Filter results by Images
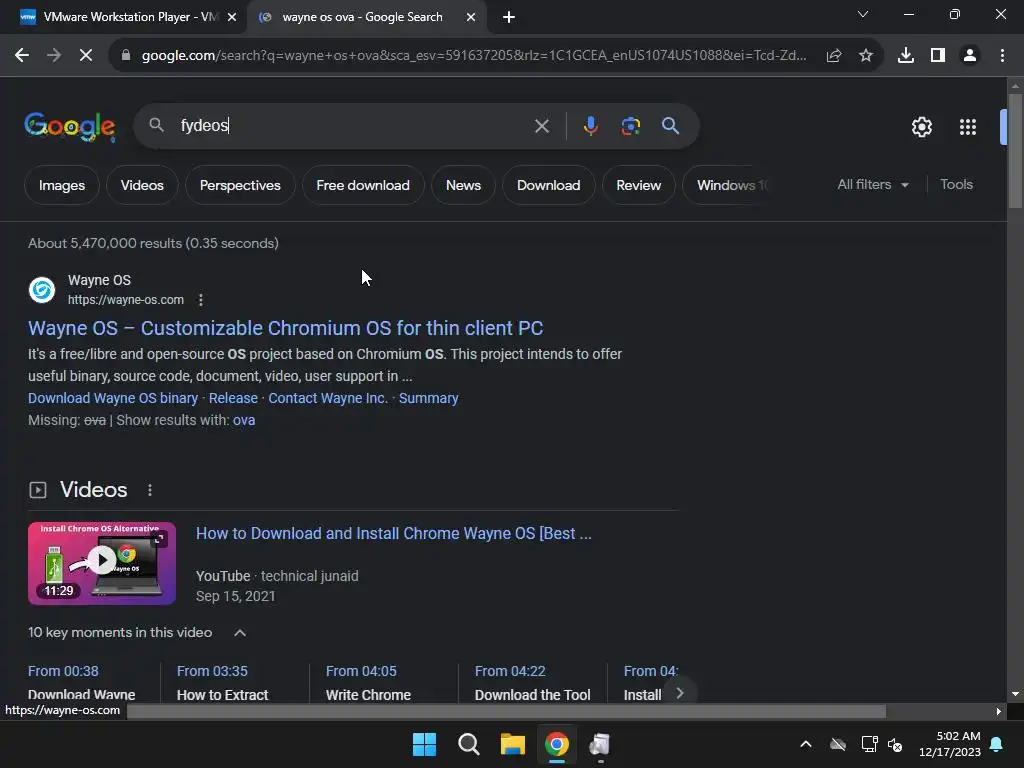Screen dimensions: 1024x768 pyautogui.click(x=62, y=185)
